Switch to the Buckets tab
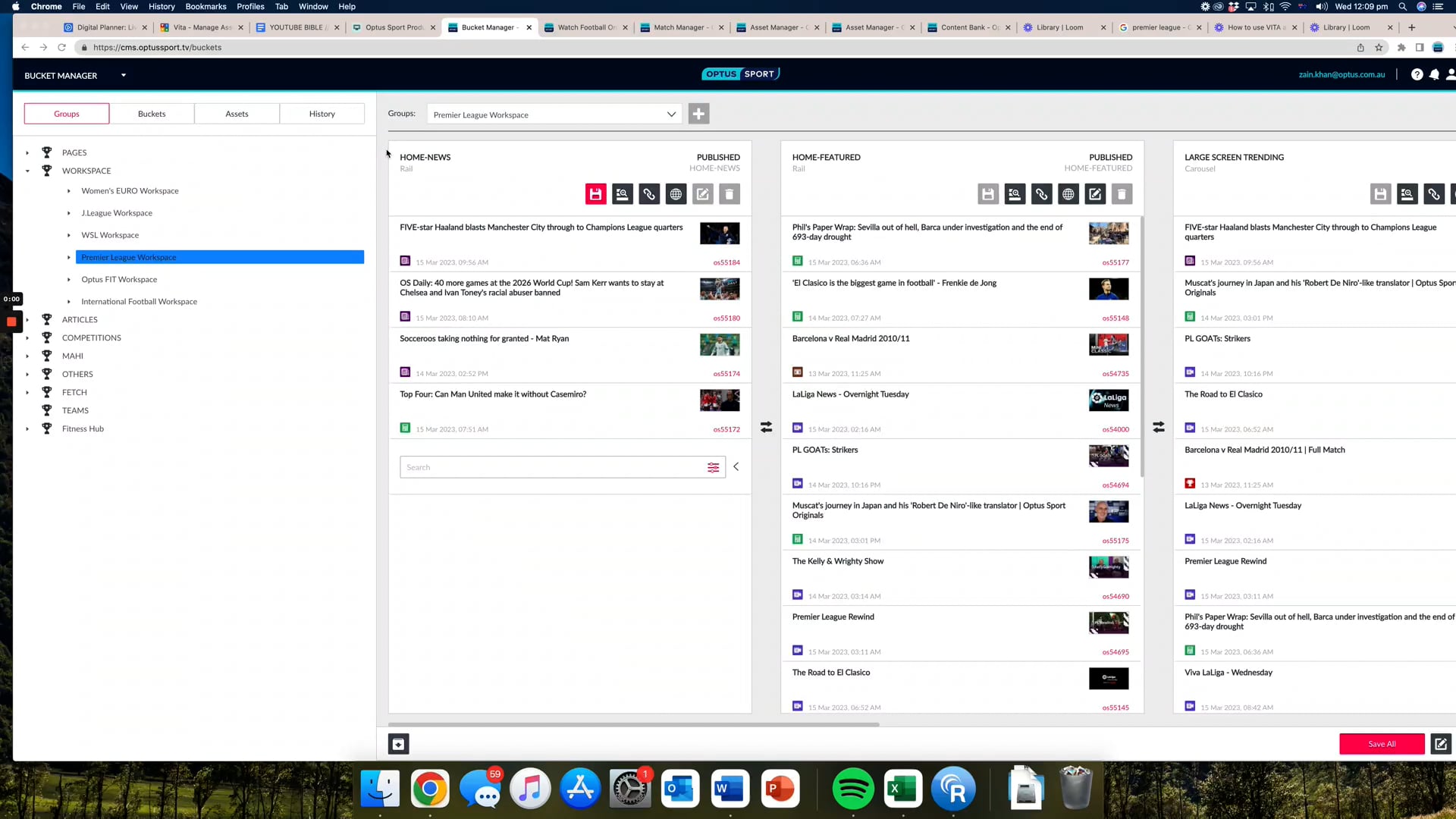The height and width of the screenshot is (819, 1456). coord(152,114)
